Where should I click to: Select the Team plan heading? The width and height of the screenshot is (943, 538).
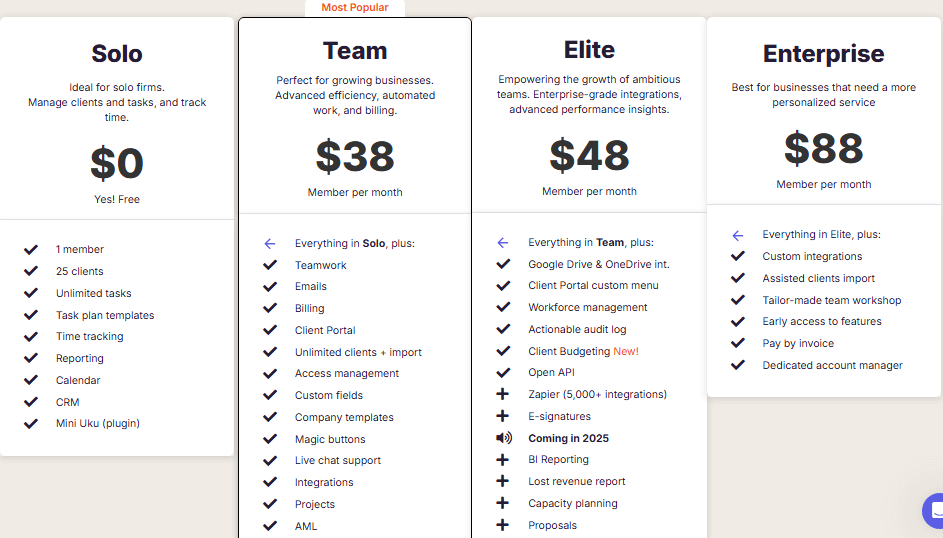pyautogui.click(x=354, y=51)
